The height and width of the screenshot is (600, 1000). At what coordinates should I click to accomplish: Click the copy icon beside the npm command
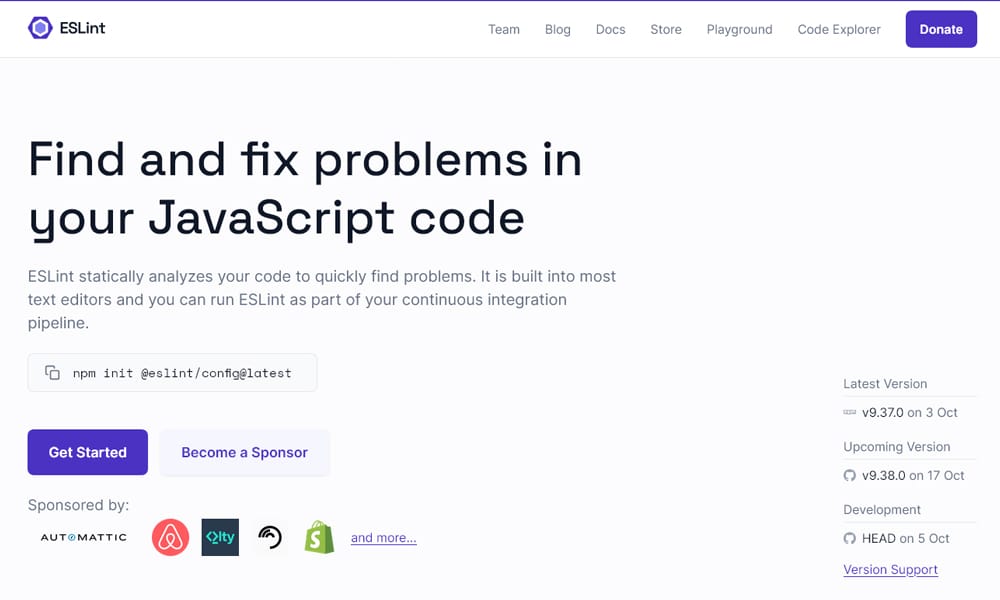click(53, 373)
